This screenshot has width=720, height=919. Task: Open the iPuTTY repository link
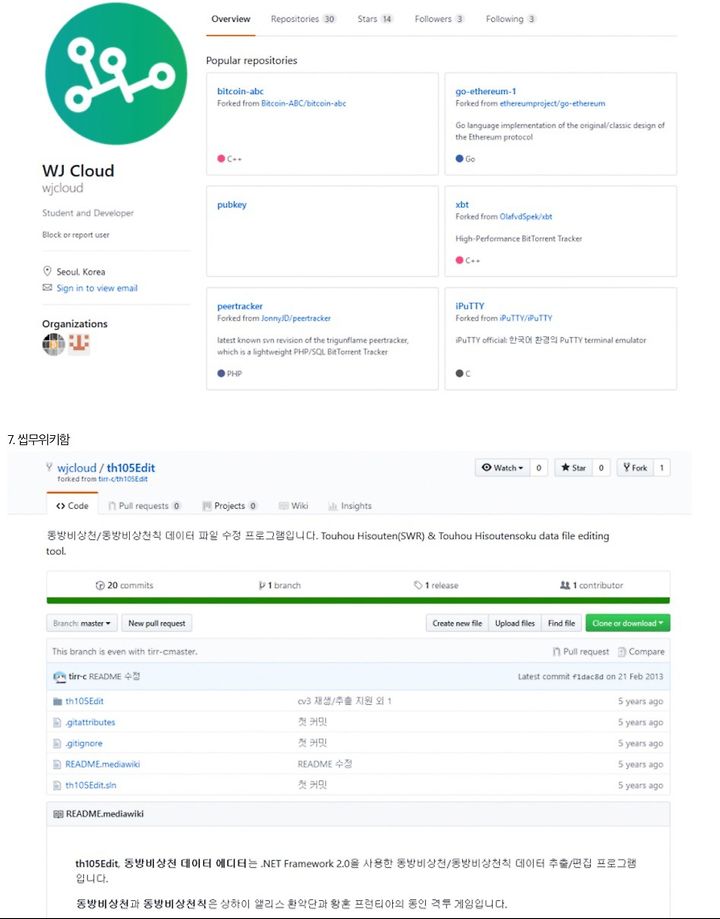pos(470,306)
